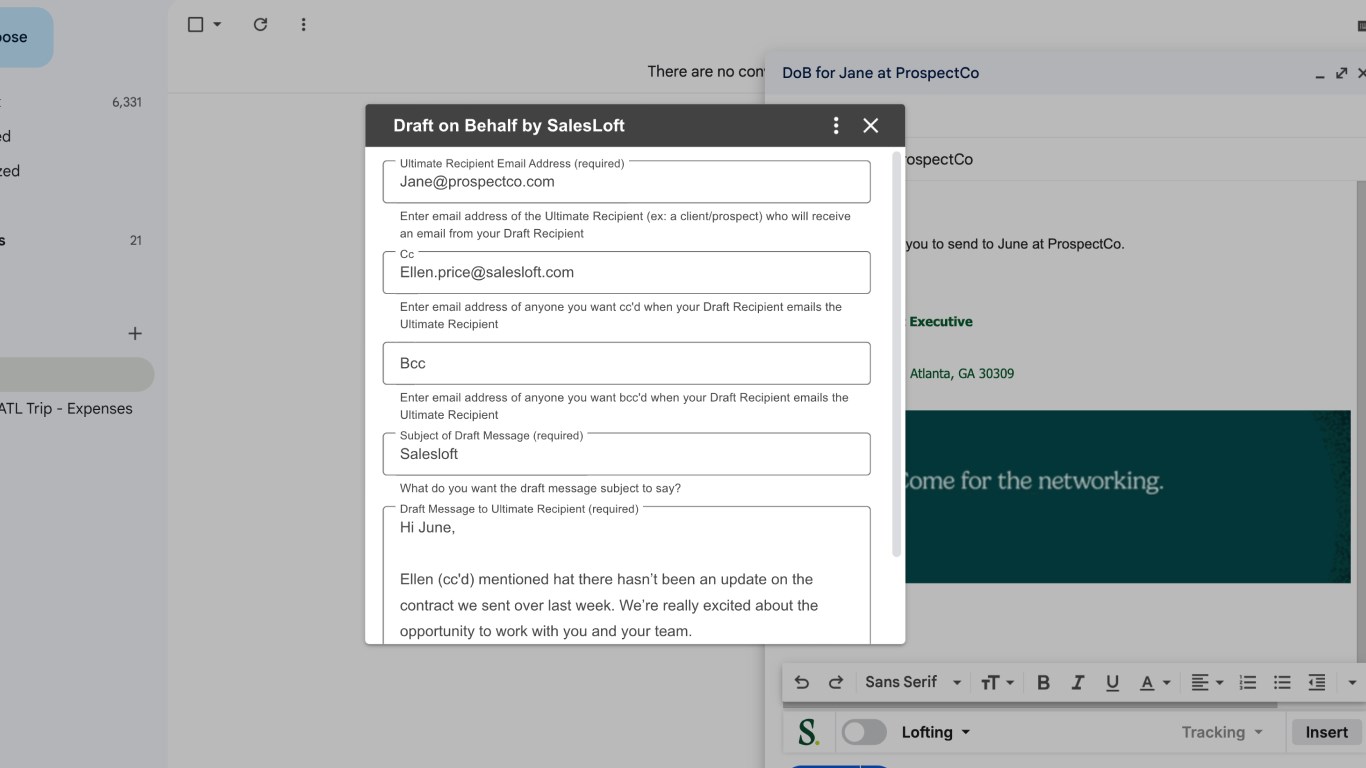Screen dimensions: 1366x768
Task: Open the Tracking dropdown
Action: point(1221,732)
